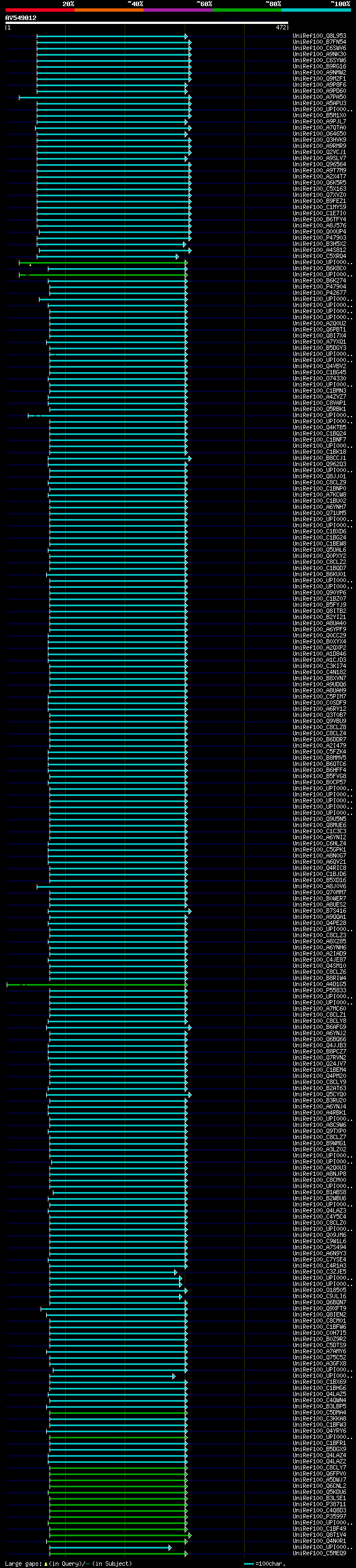The height and width of the screenshot is (1568, 356).
Task: Open hit UniRef100_Q9M2F1
Action: pos(319,78)
